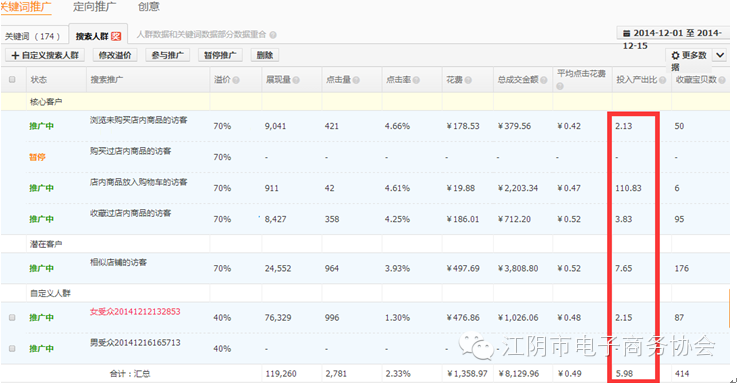The height and width of the screenshot is (383, 739).
Task: Sort by 展现量 column header
Action: pos(278,80)
